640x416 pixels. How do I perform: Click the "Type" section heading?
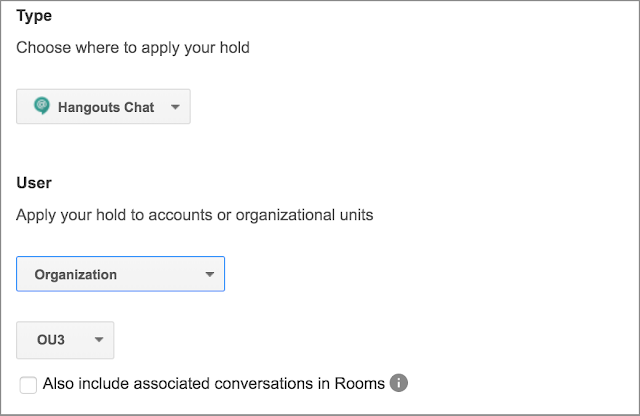[x=34, y=17]
